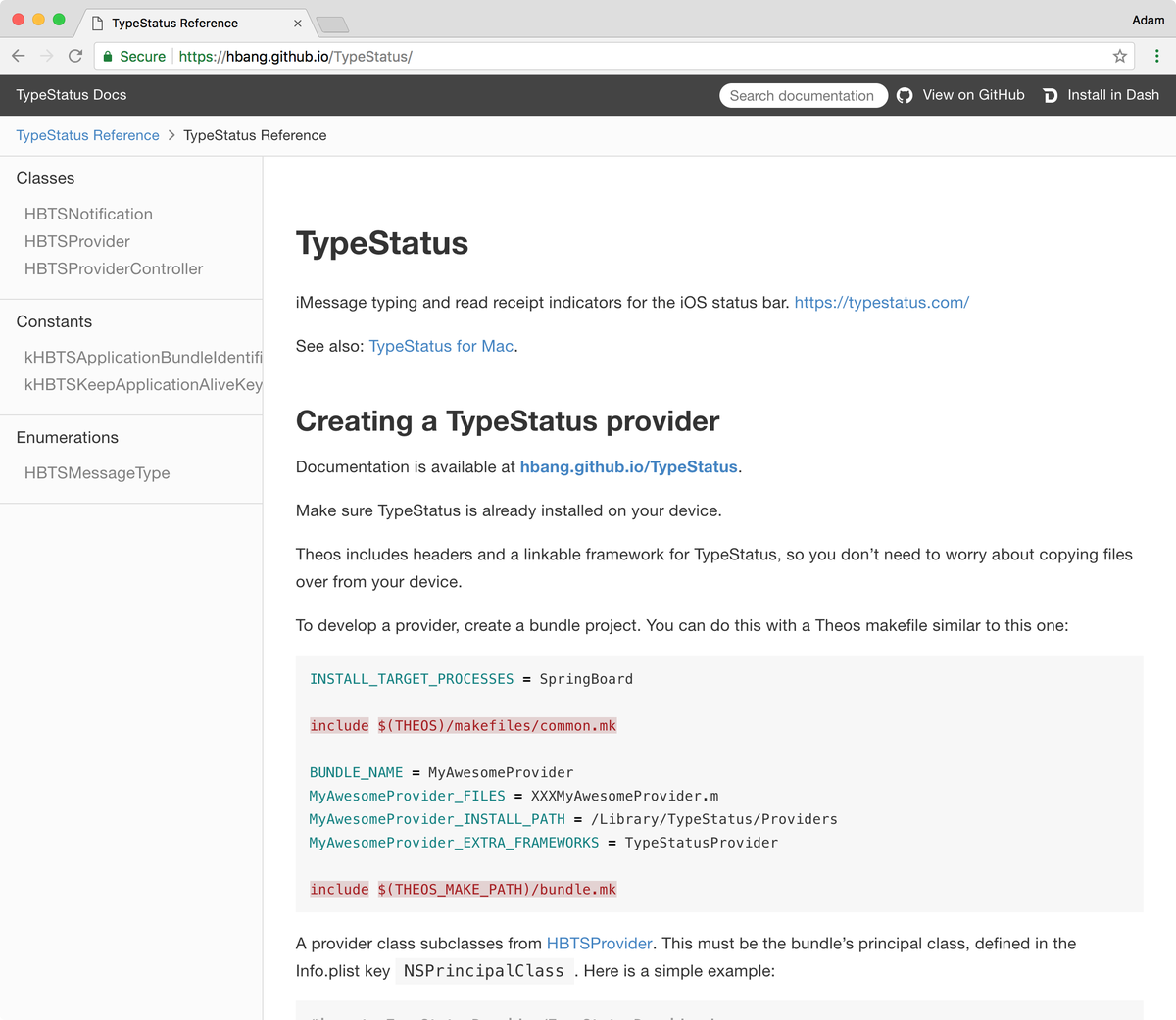1176x1020 pixels.
Task: Open HBTSProvider in the sidebar
Action: [x=77, y=241]
